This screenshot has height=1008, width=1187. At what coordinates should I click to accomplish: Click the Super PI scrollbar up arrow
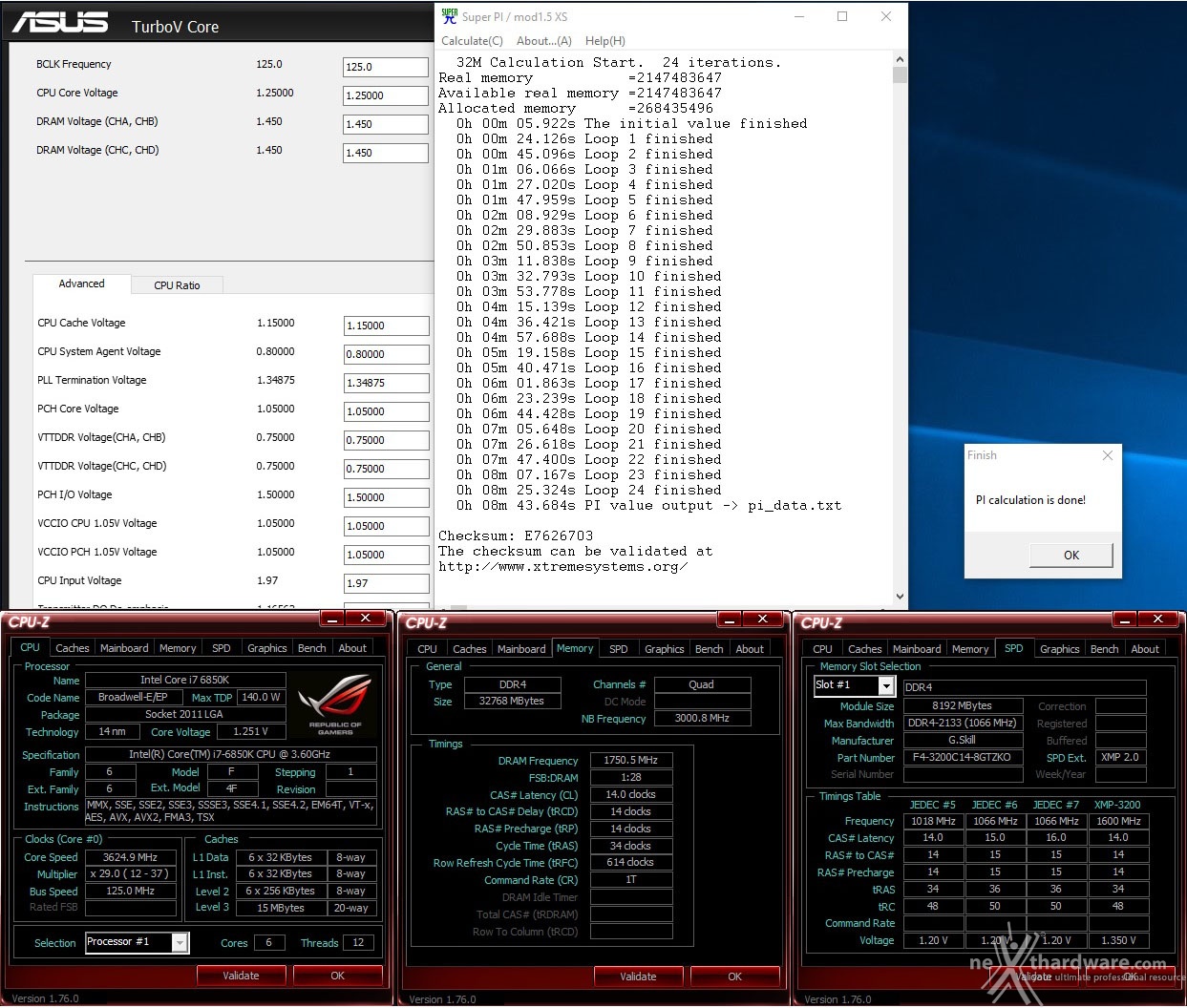tap(900, 61)
